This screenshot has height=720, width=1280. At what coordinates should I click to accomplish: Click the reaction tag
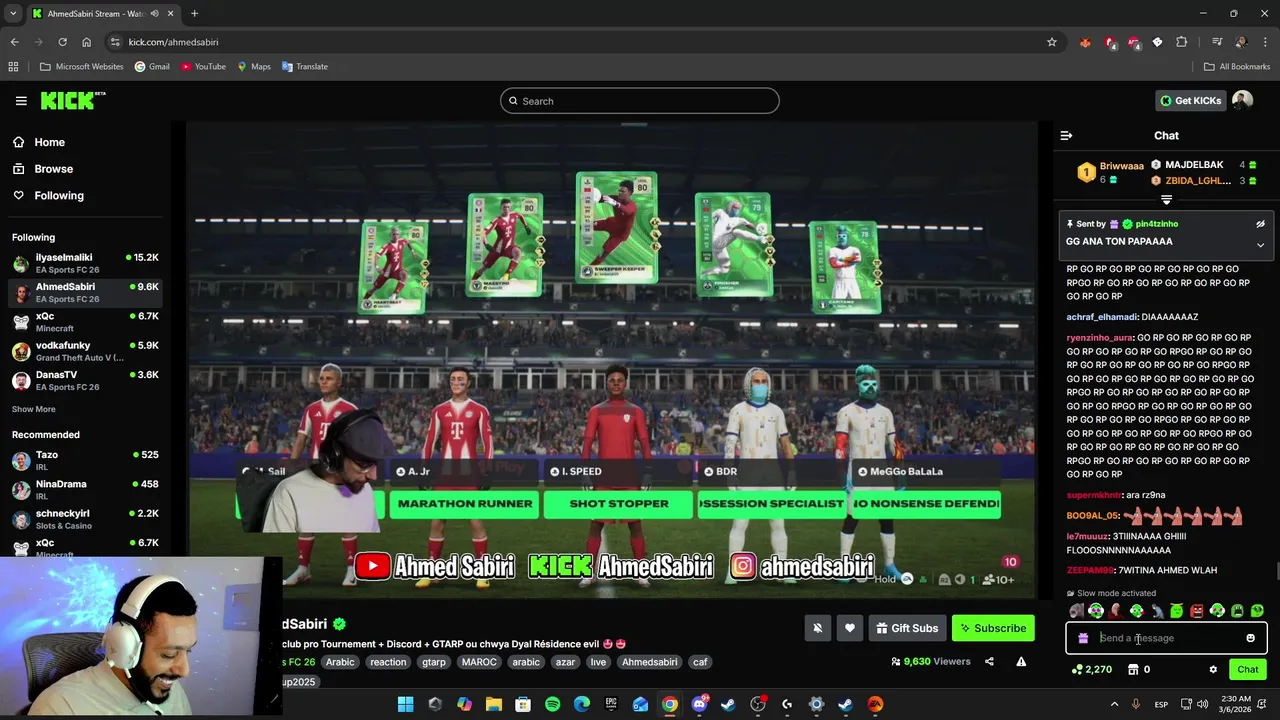(x=388, y=662)
